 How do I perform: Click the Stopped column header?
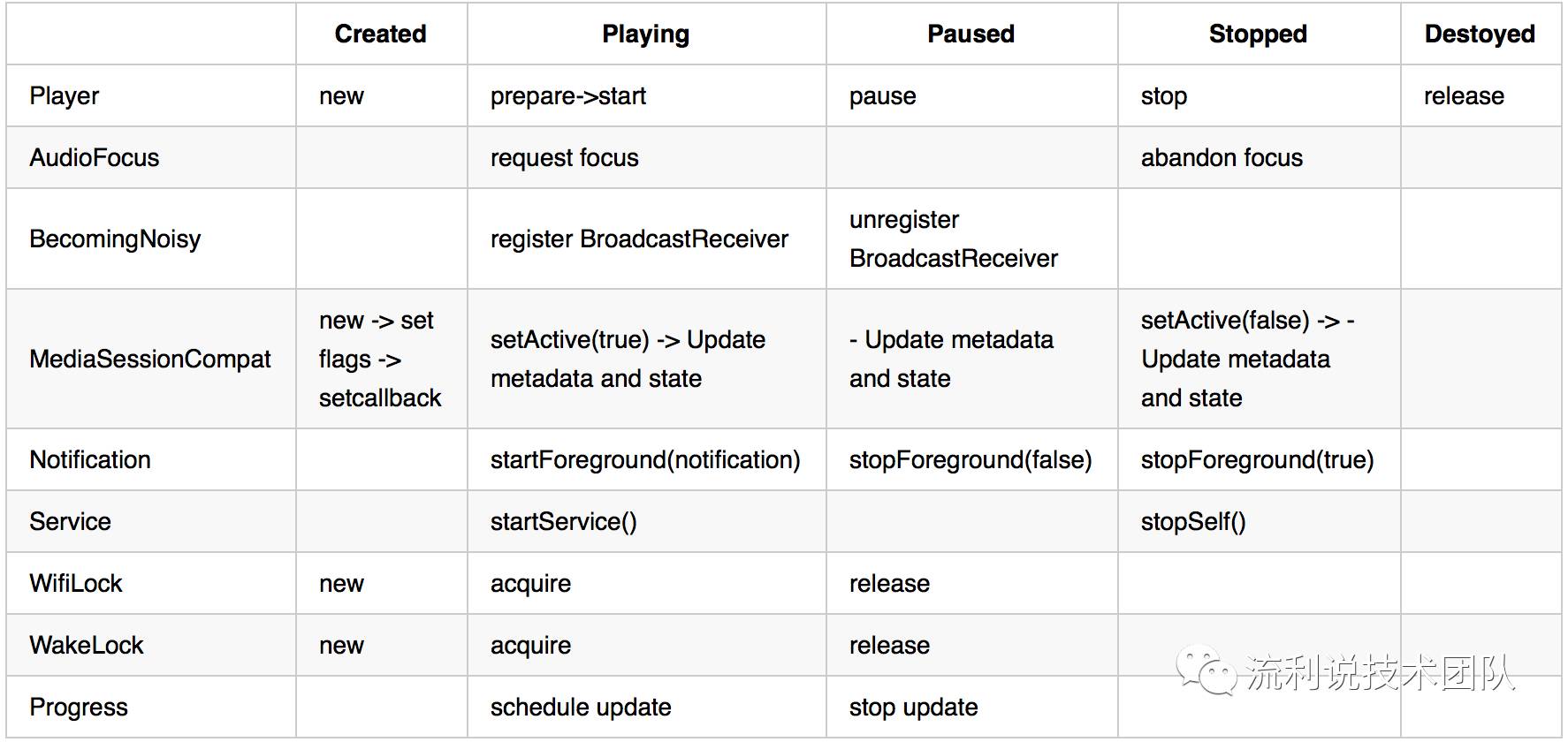pos(1258,34)
